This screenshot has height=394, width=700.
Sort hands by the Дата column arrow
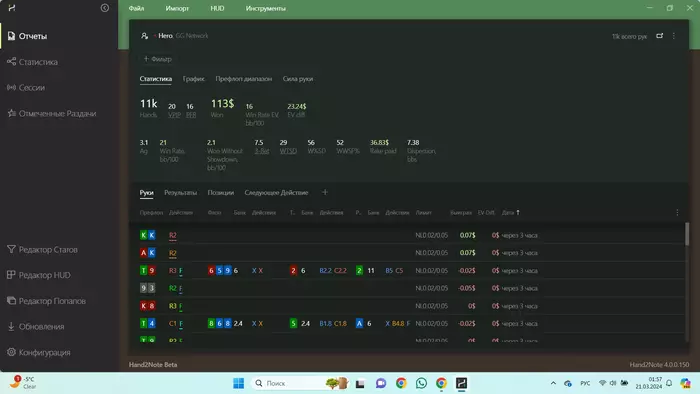(x=518, y=213)
